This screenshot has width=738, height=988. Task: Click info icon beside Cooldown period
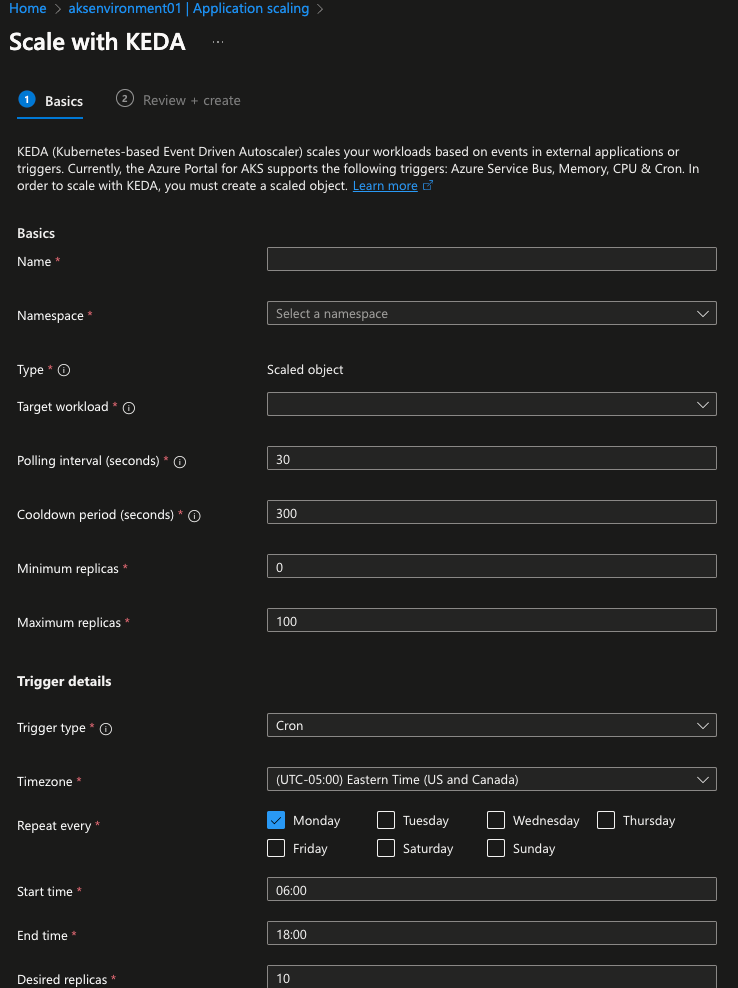pyautogui.click(x=195, y=516)
